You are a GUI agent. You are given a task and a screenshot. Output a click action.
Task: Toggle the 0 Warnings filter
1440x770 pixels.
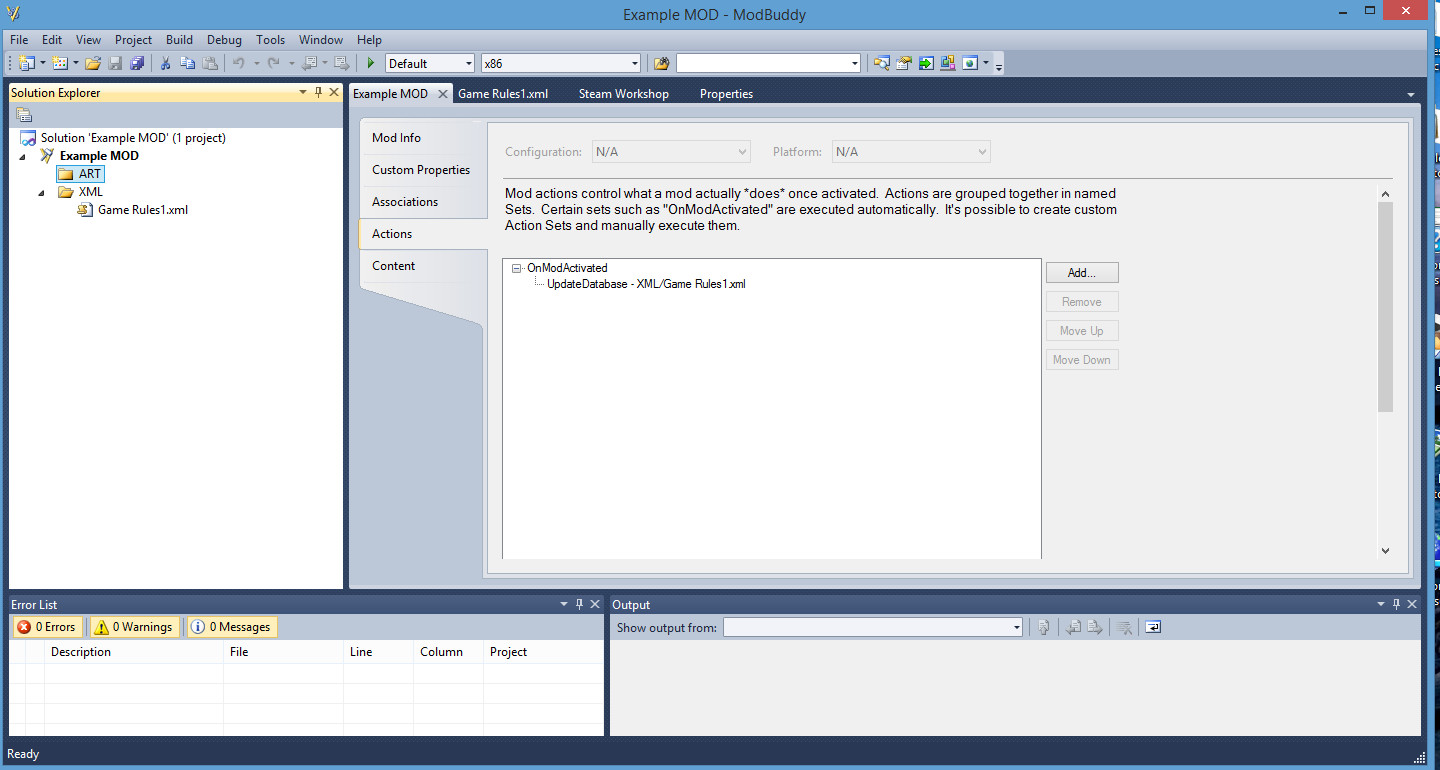134,627
